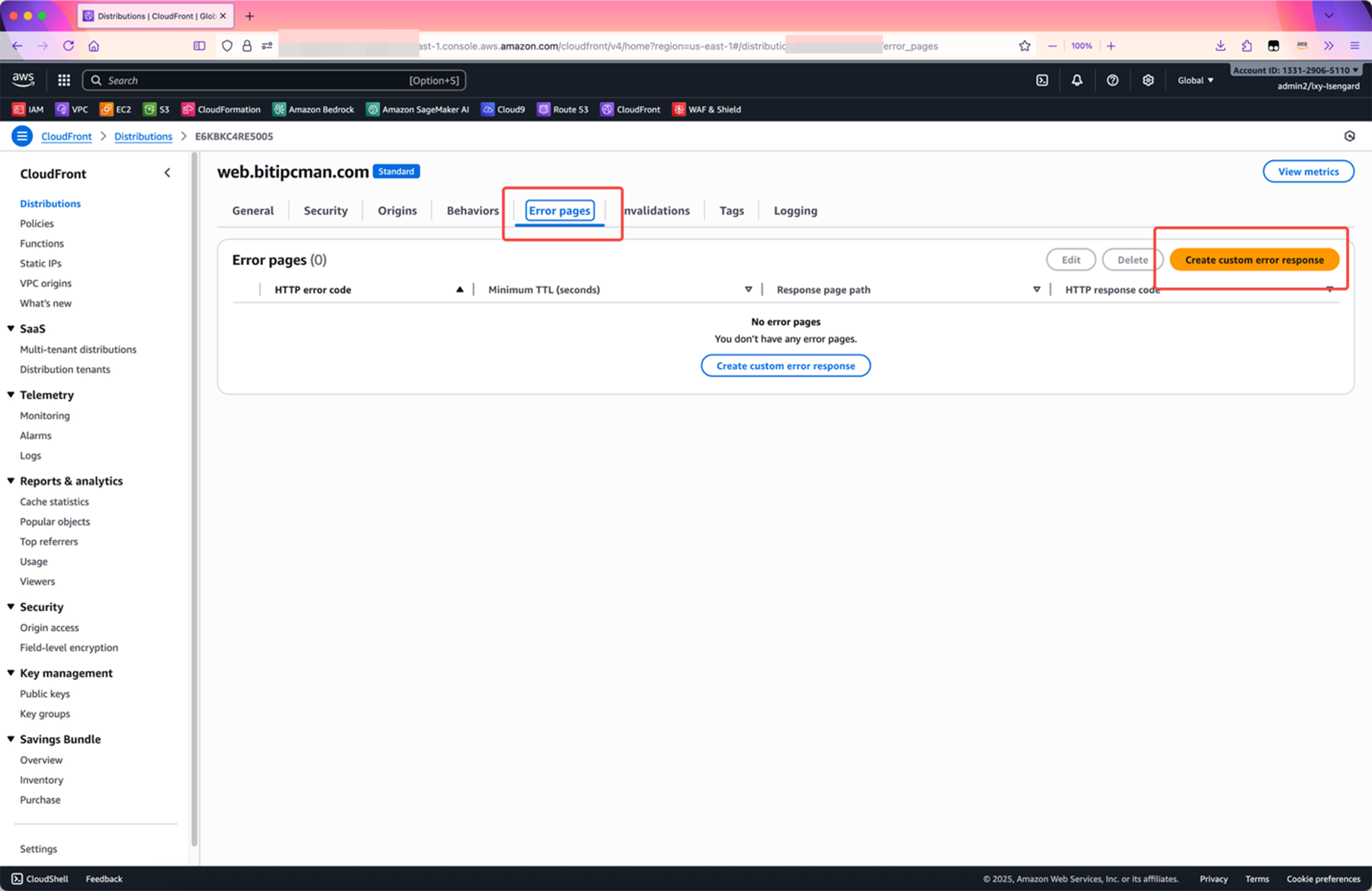The width and height of the screenshot is (1372, 891).
Task: Click the WAF & Shield shortcut icon
Action: (678, 109)
